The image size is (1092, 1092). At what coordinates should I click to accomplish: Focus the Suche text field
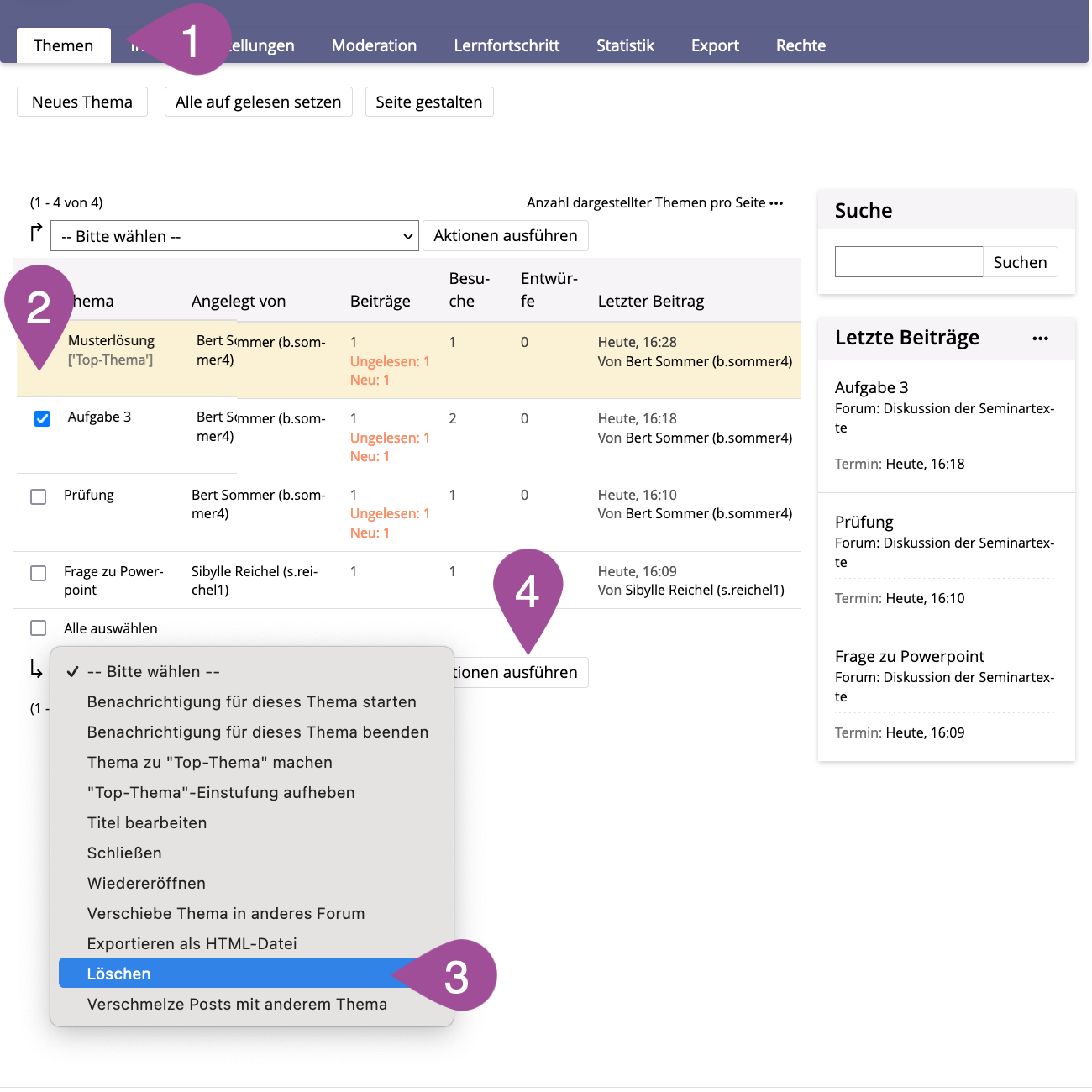point(908,262)
